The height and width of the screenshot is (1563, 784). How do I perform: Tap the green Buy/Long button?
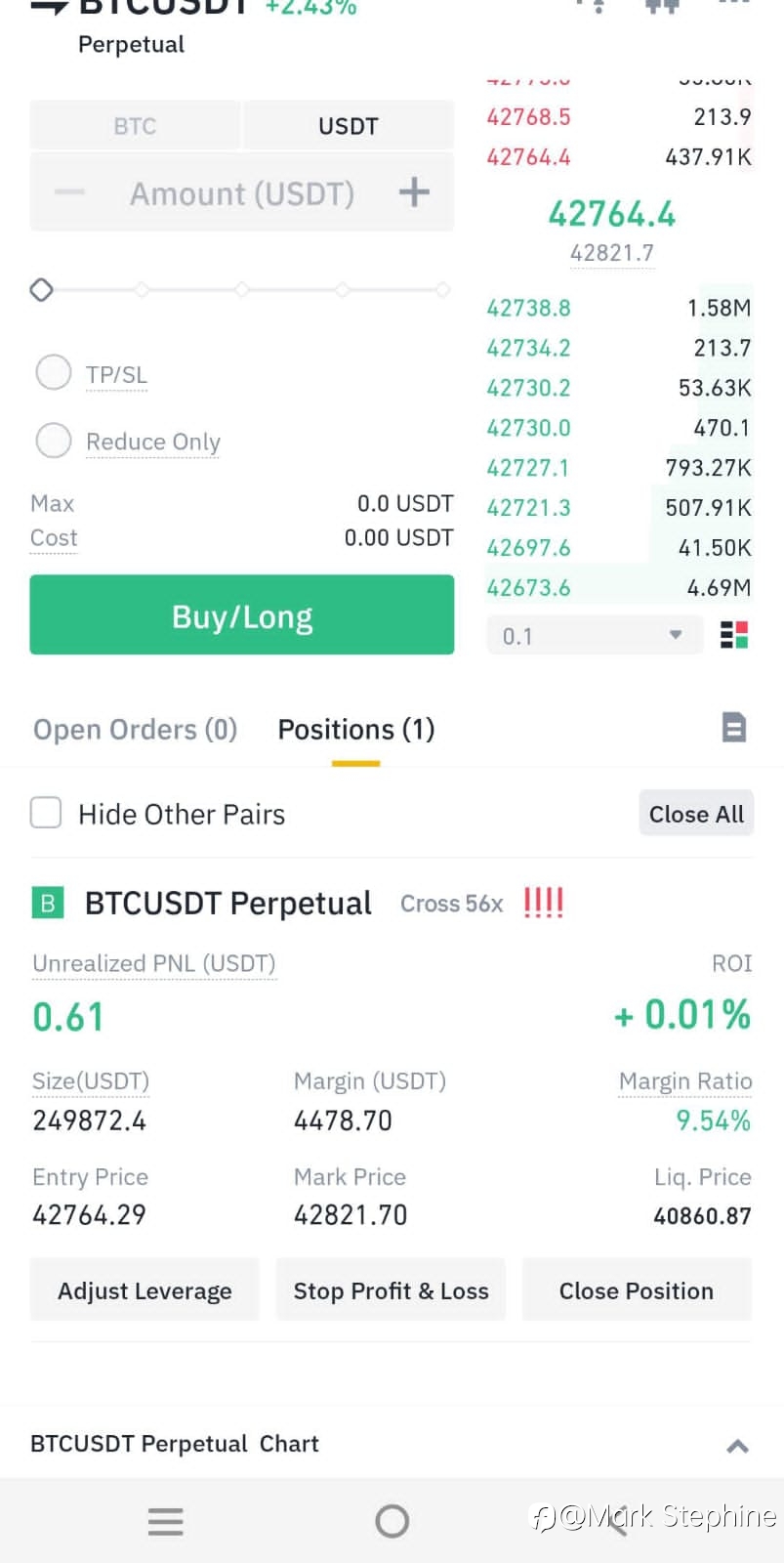[242, 614]
